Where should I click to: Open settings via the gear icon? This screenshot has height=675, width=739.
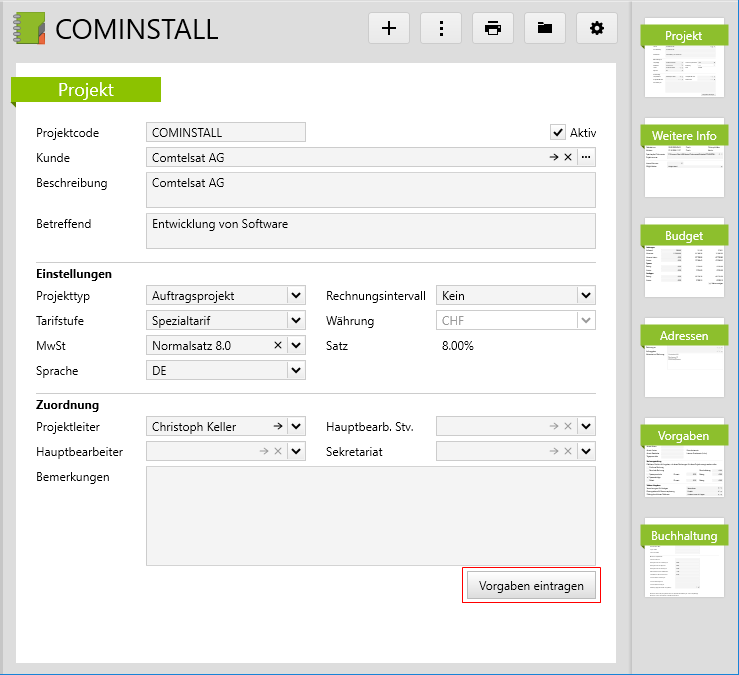point(597,28)
